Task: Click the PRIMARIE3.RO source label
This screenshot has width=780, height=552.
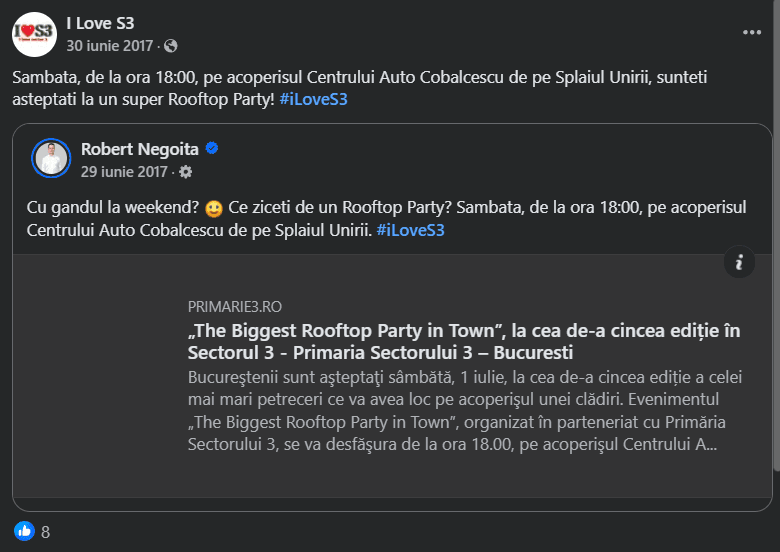Action: click(x=234, y=307)
